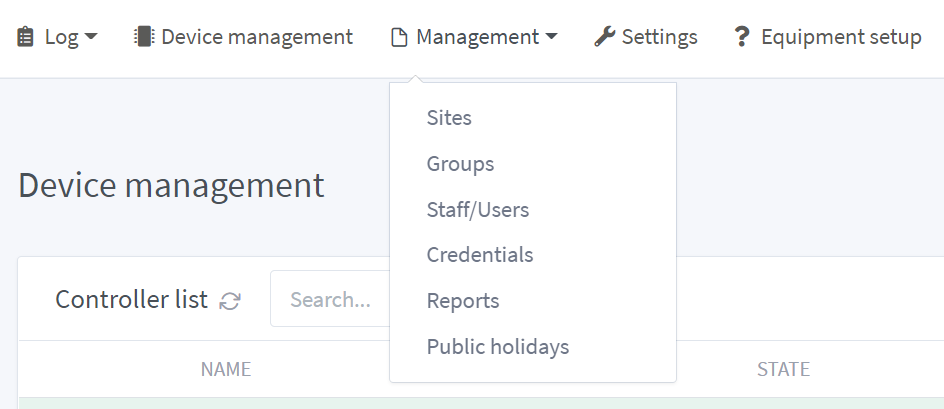Expand the Log dropdown caret
This screenshot has width=944, height=409.
click(x=91, y=38)
